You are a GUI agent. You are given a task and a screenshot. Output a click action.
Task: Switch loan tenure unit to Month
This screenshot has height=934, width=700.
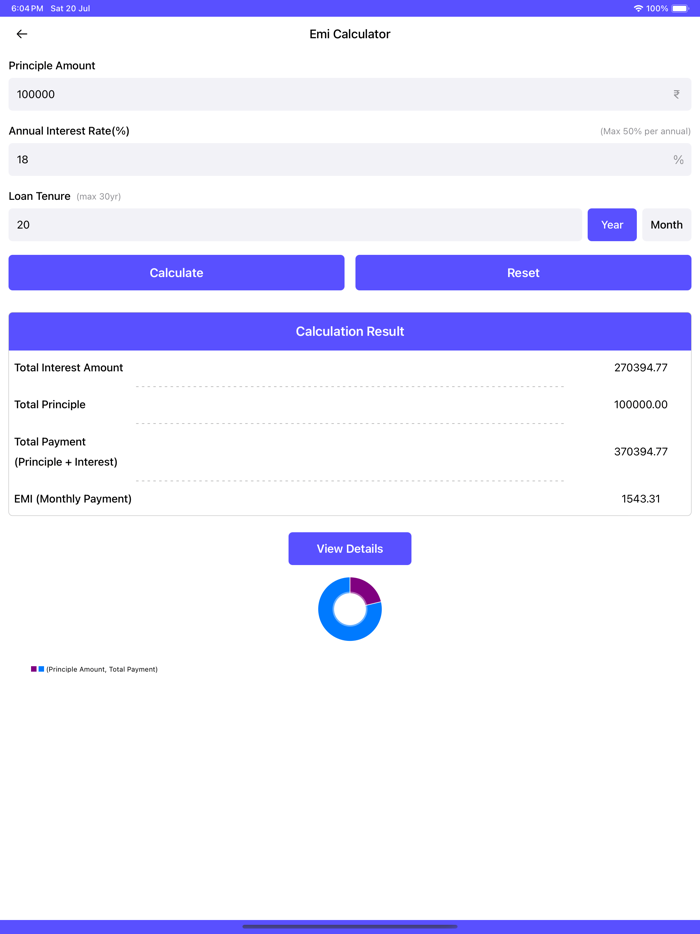point(666,224)
